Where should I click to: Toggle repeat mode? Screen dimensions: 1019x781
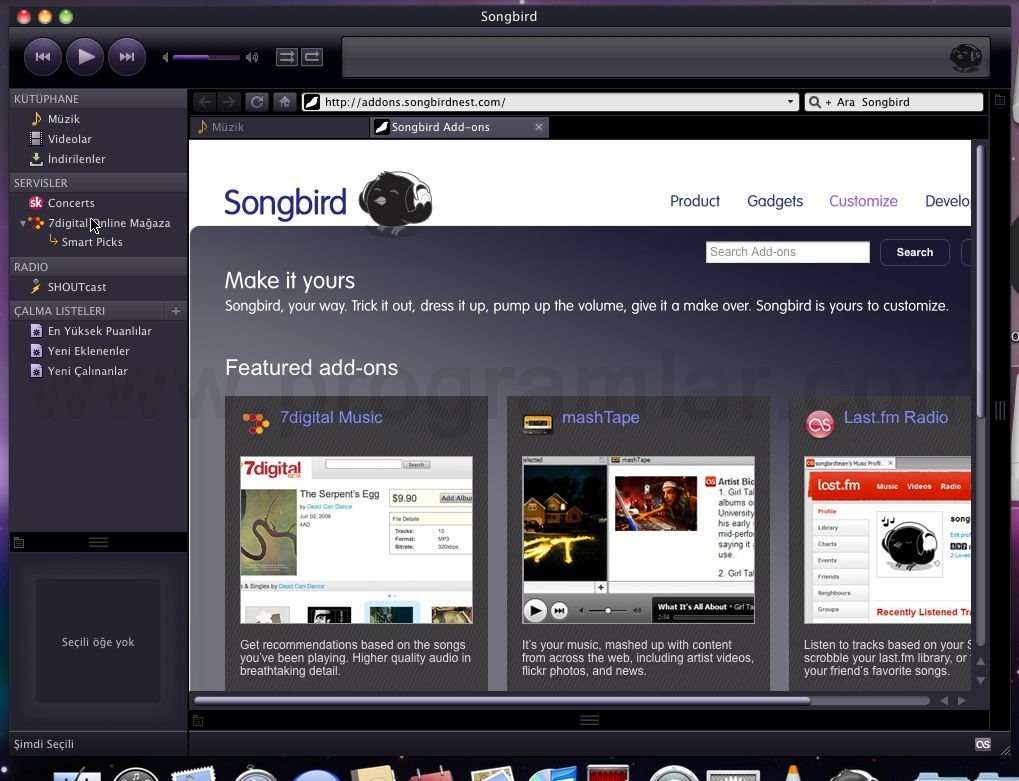coord(312,57)
